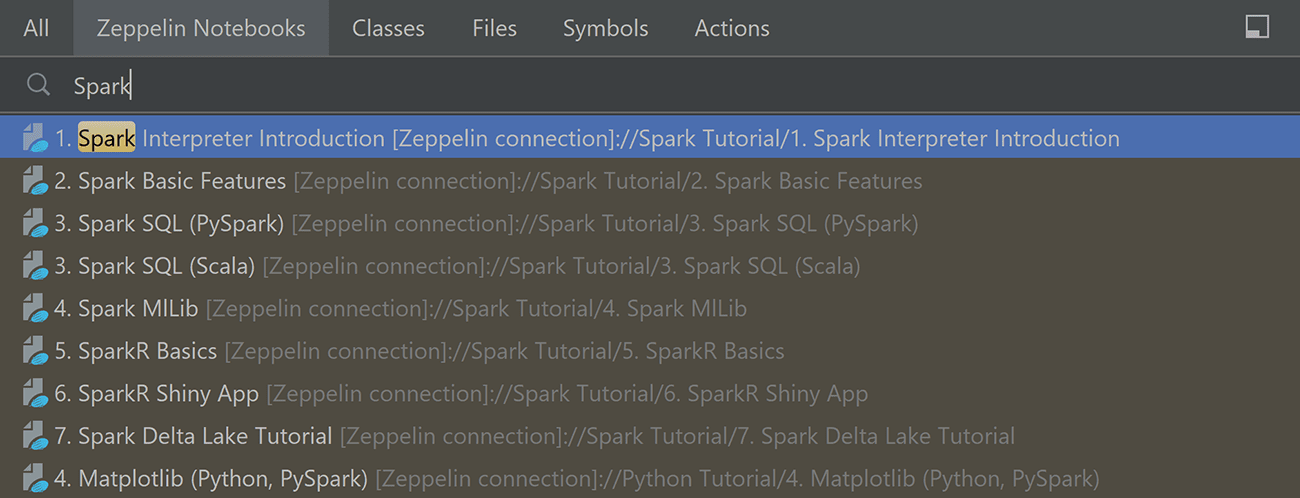Click the search field containing "Spark"
This screenshot has height=498, width=1300.
pos(600,86)
